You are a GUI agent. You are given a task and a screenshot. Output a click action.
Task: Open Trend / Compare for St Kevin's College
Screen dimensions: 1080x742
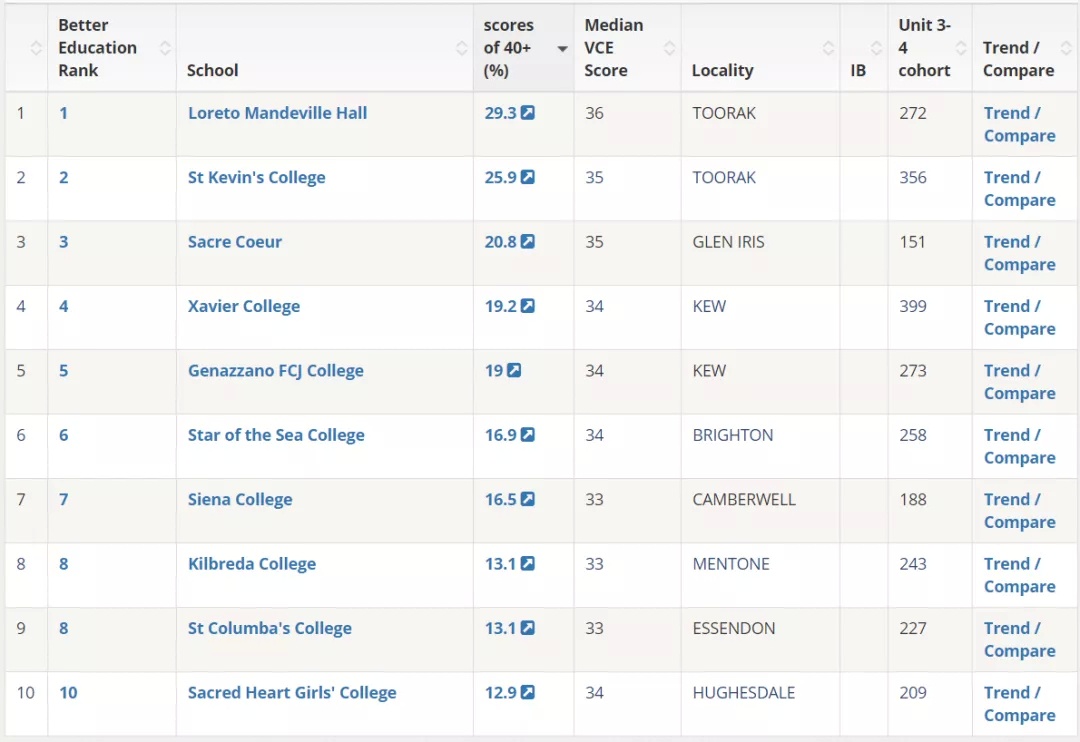[x=1019, y=189]
